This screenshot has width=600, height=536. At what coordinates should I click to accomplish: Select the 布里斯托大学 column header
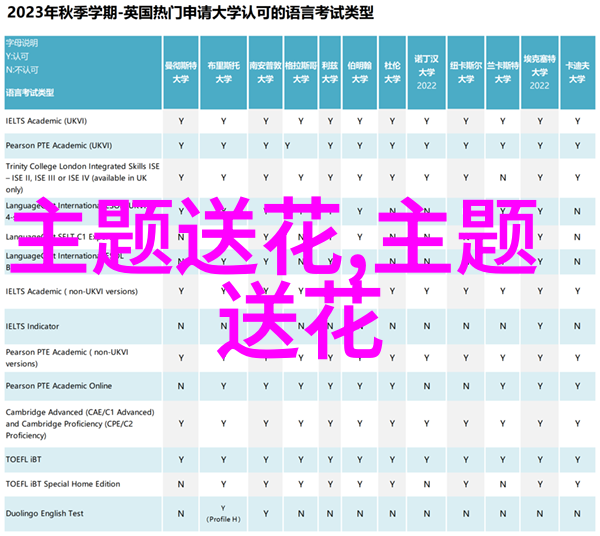pos(223,69)
